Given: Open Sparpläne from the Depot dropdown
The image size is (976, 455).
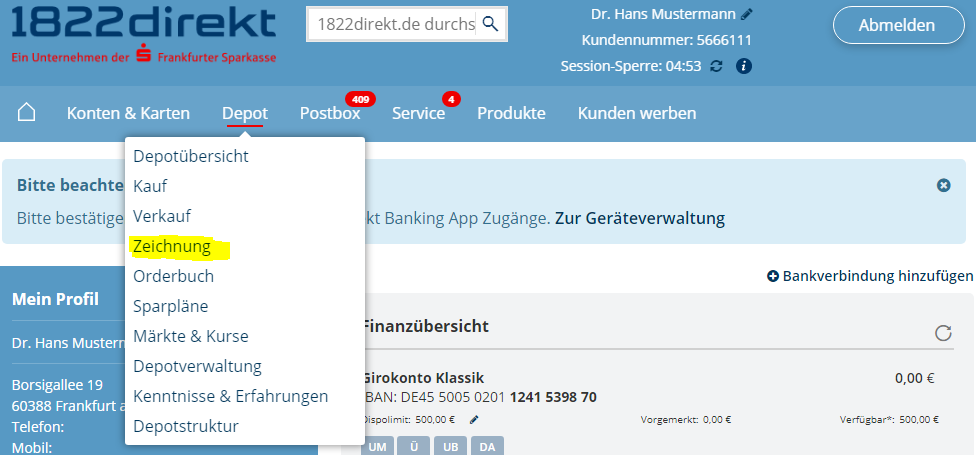Looking at the screenshot, I should [170, 306].
